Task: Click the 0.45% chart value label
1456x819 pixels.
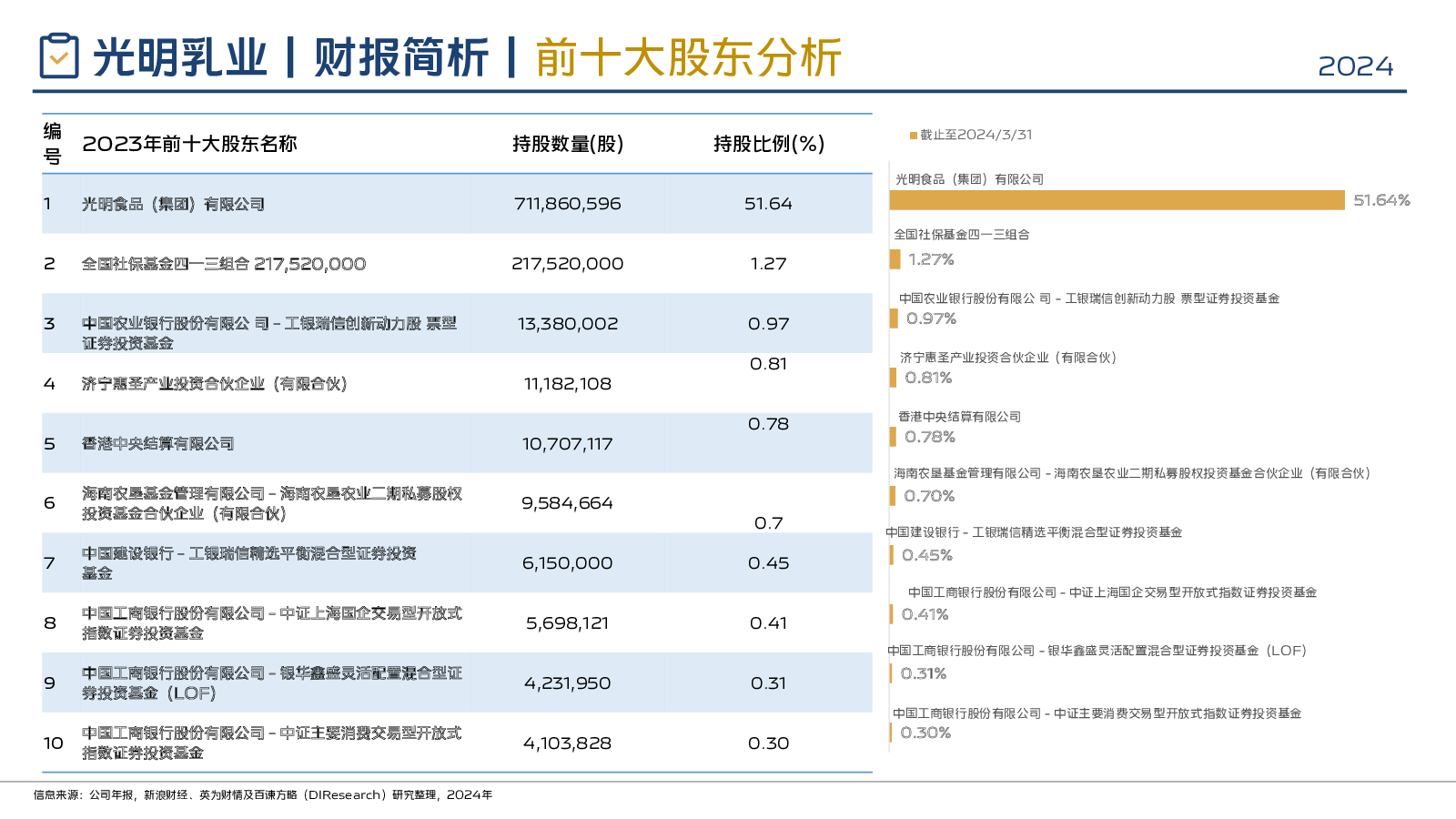Action: (927, 555)
